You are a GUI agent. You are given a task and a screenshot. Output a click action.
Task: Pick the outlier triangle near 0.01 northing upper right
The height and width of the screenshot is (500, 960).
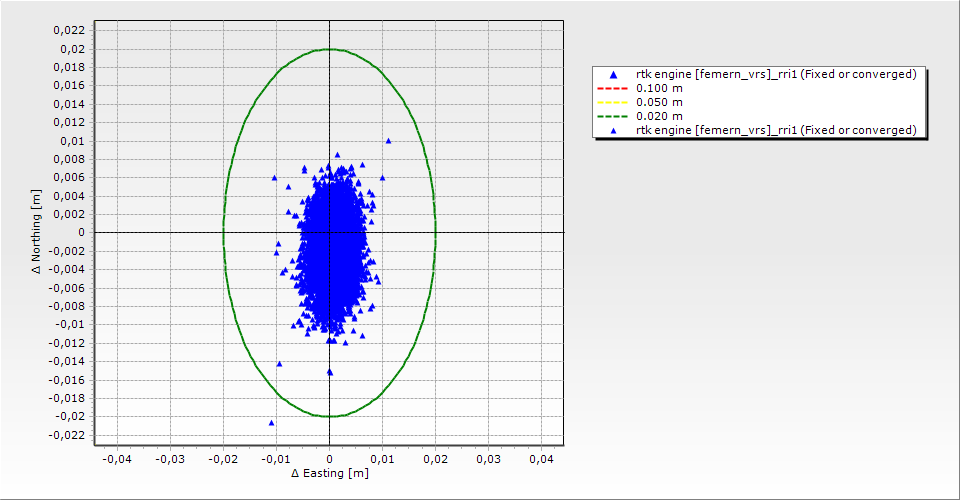[388, 141]
